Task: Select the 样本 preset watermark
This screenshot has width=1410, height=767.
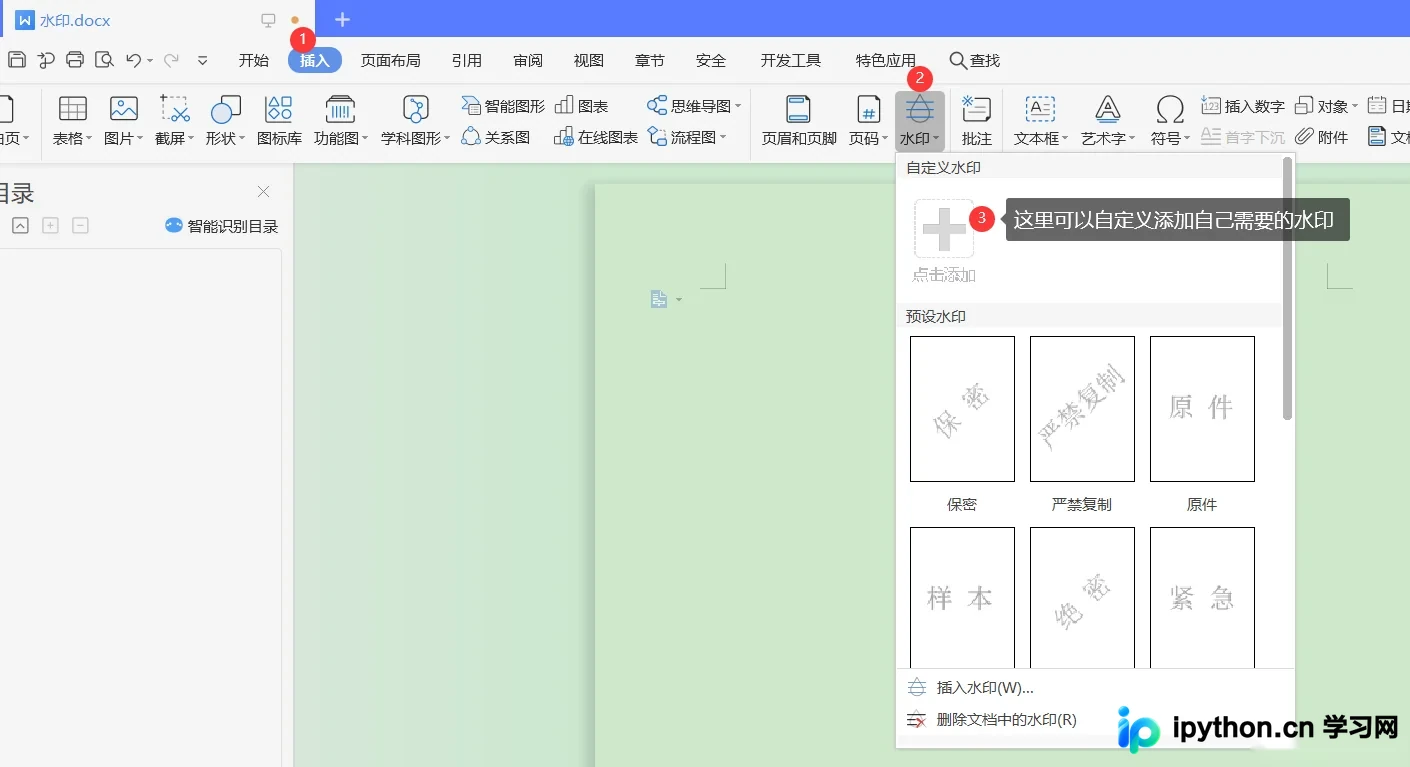Action: [x=962, y=597]
